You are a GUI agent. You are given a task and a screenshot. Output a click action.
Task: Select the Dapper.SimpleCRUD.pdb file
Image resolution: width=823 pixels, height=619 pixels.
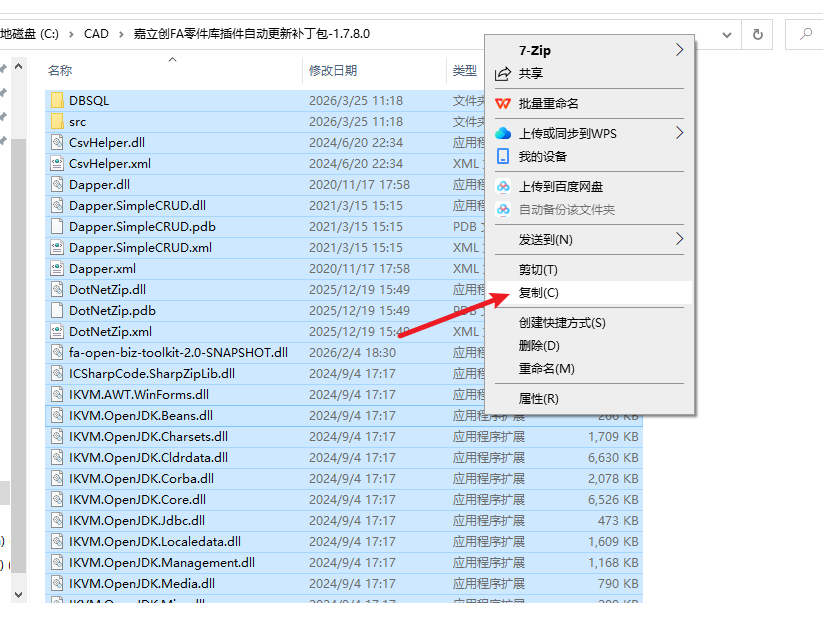142,227
